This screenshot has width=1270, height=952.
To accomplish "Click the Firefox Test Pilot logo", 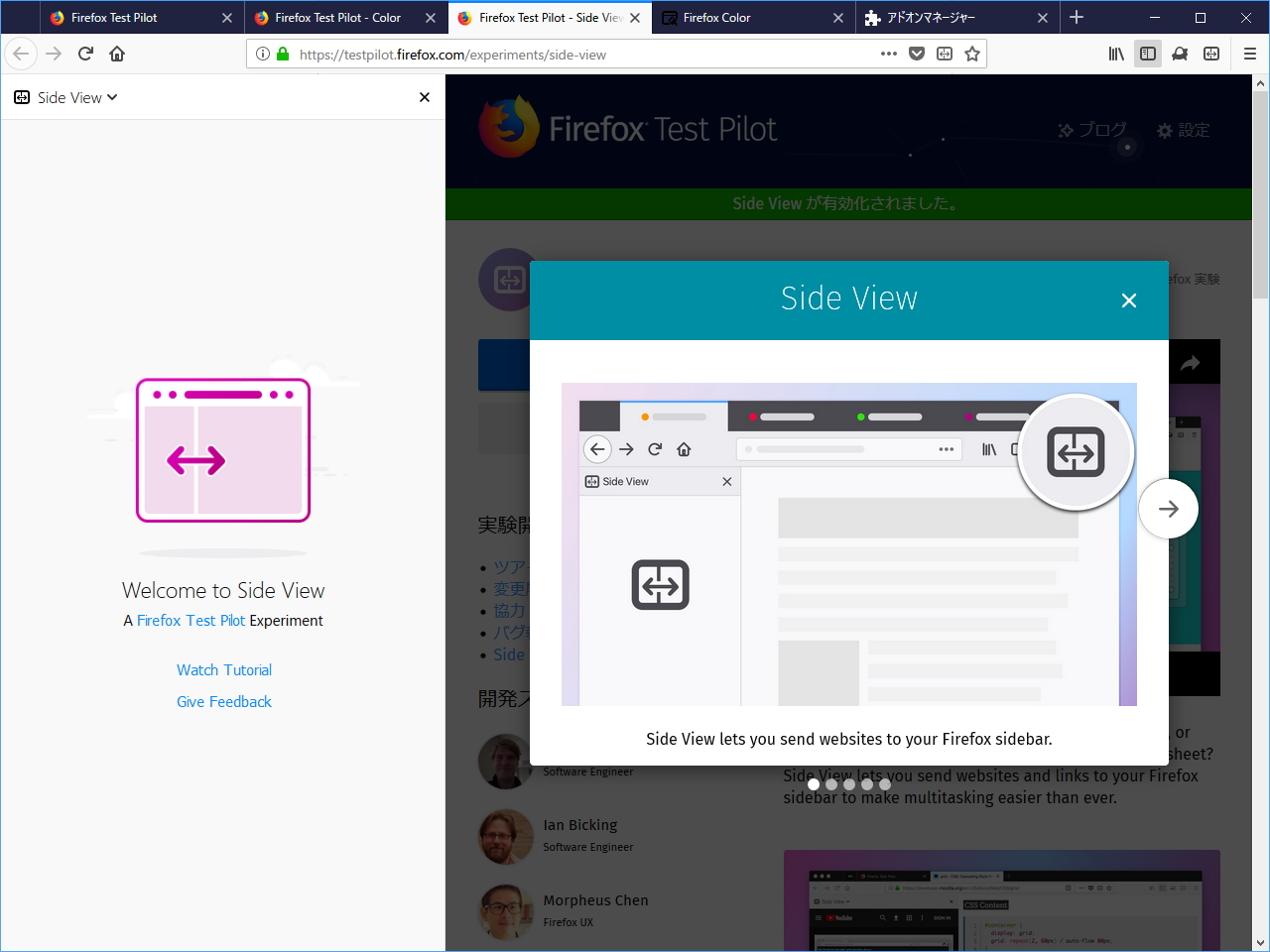I will (x=627, y=127).
